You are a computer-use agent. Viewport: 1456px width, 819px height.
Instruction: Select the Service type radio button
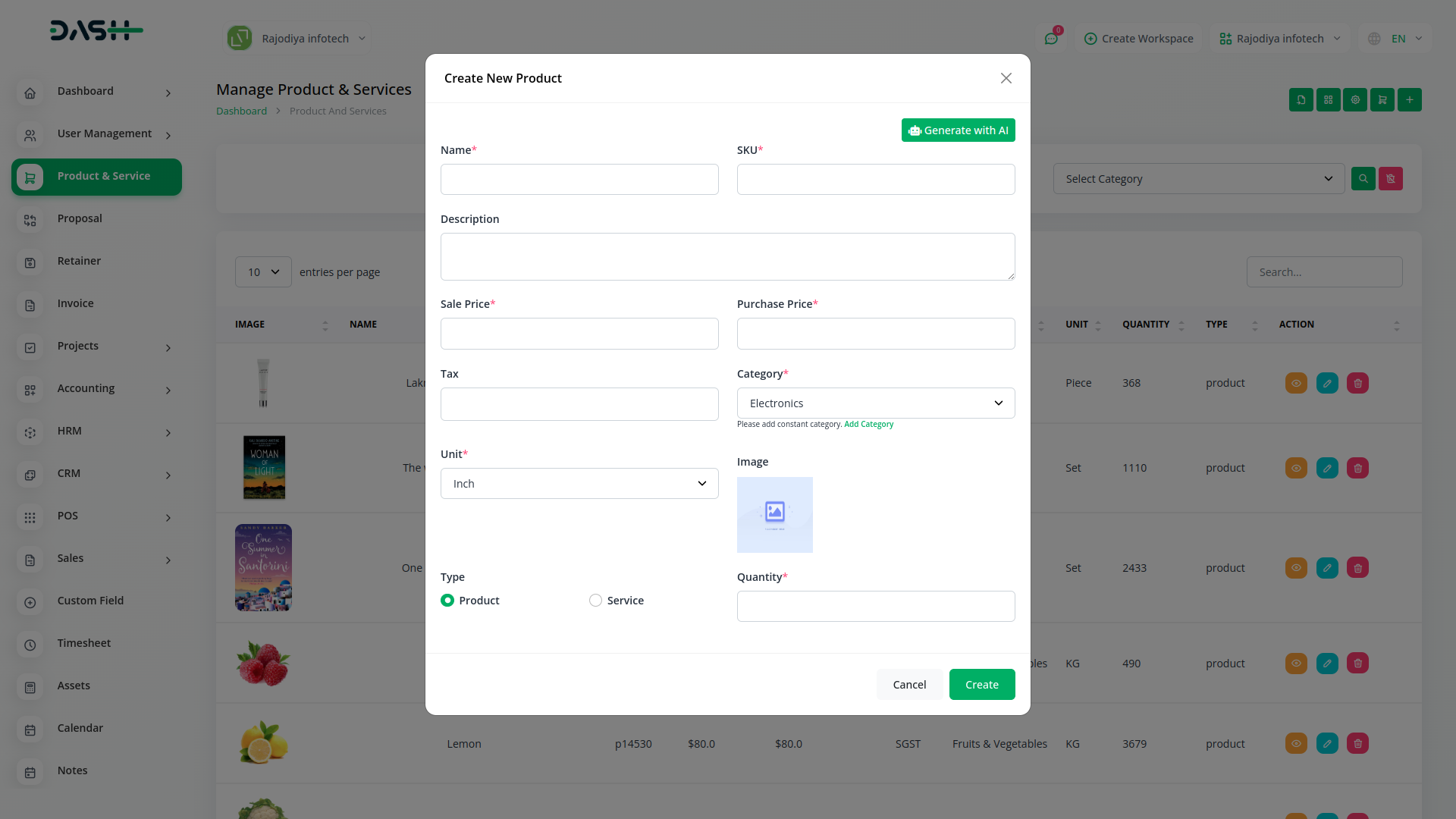(595, 601)
